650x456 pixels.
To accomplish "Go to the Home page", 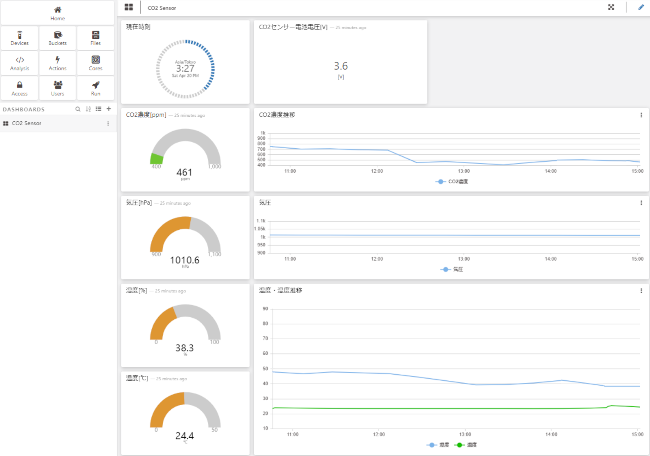I will click(58, 13).
